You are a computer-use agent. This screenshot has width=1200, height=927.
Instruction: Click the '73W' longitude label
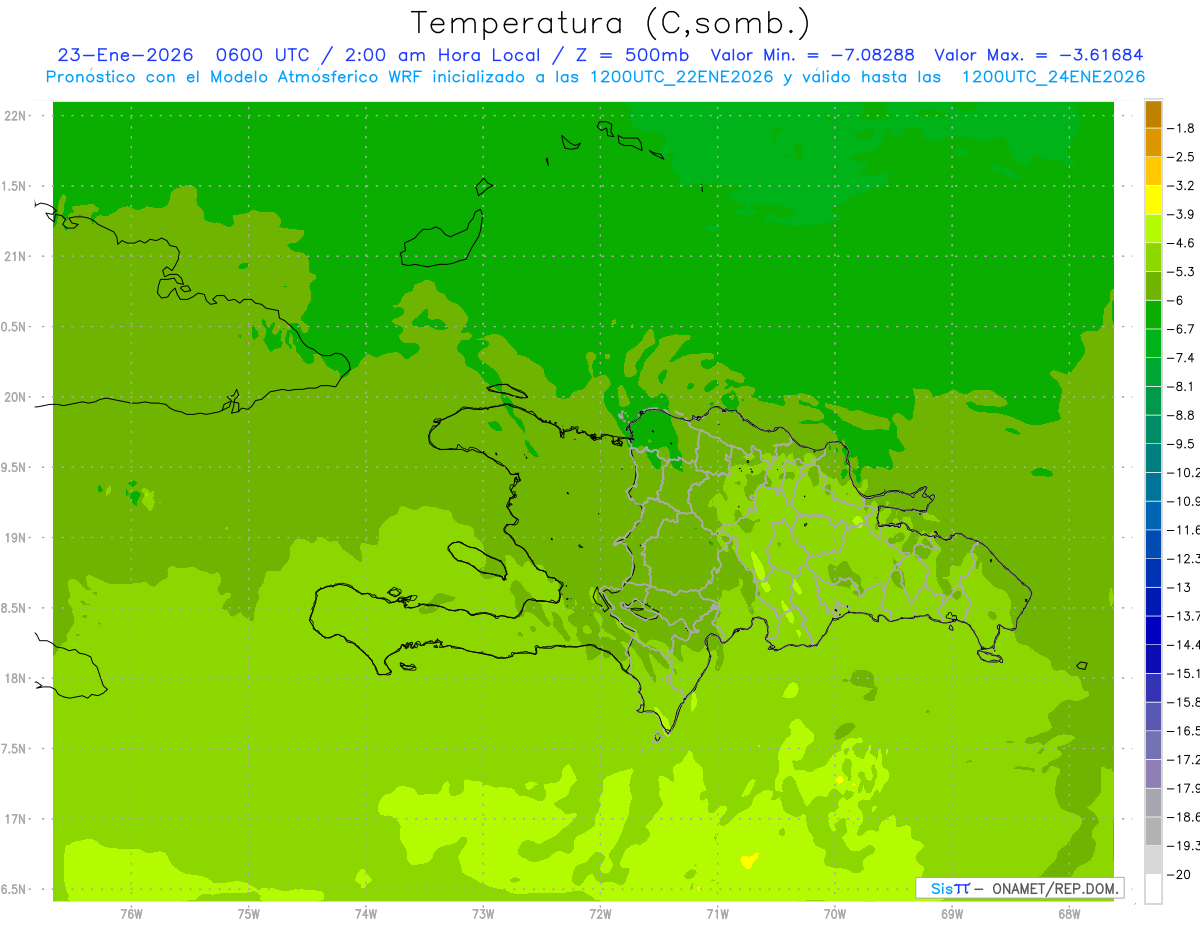pos(483,913)
